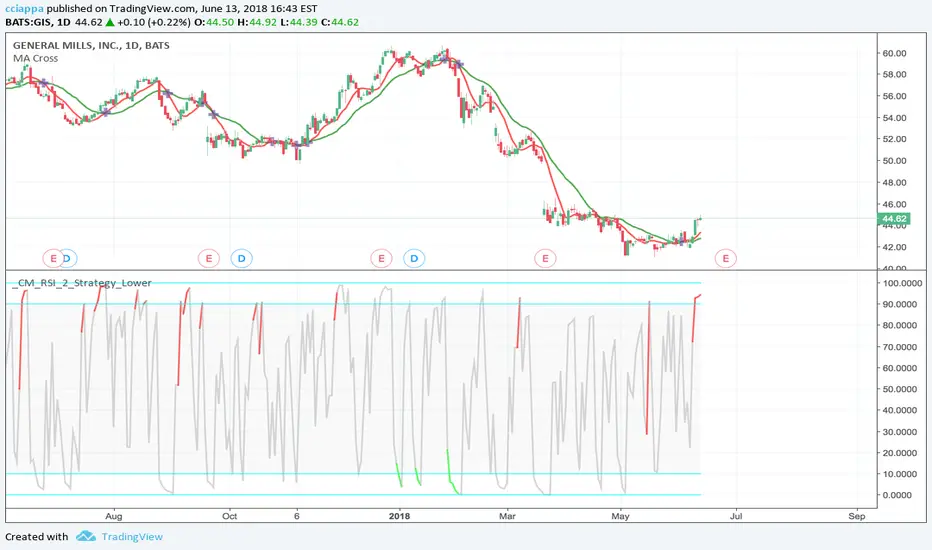
Task: Click the 58.00 price axis label
Action: (894, 74)
